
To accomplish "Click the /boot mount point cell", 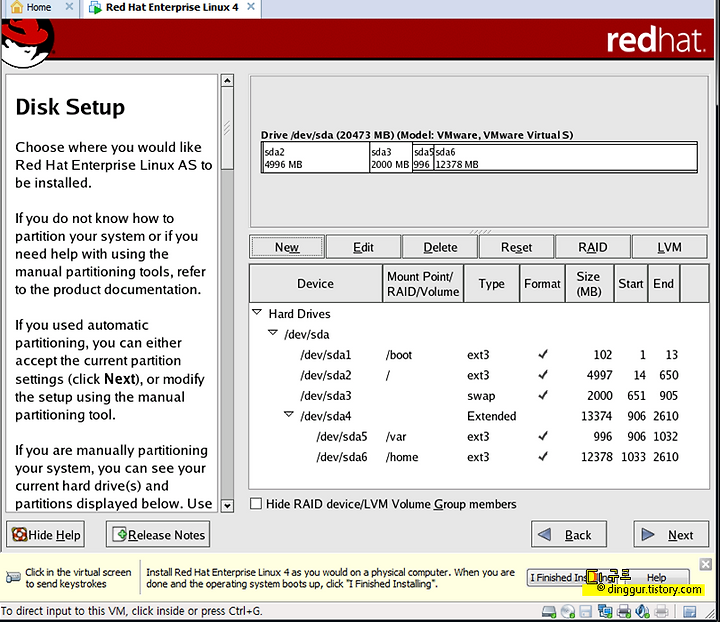I will click(x=399, y=355).
